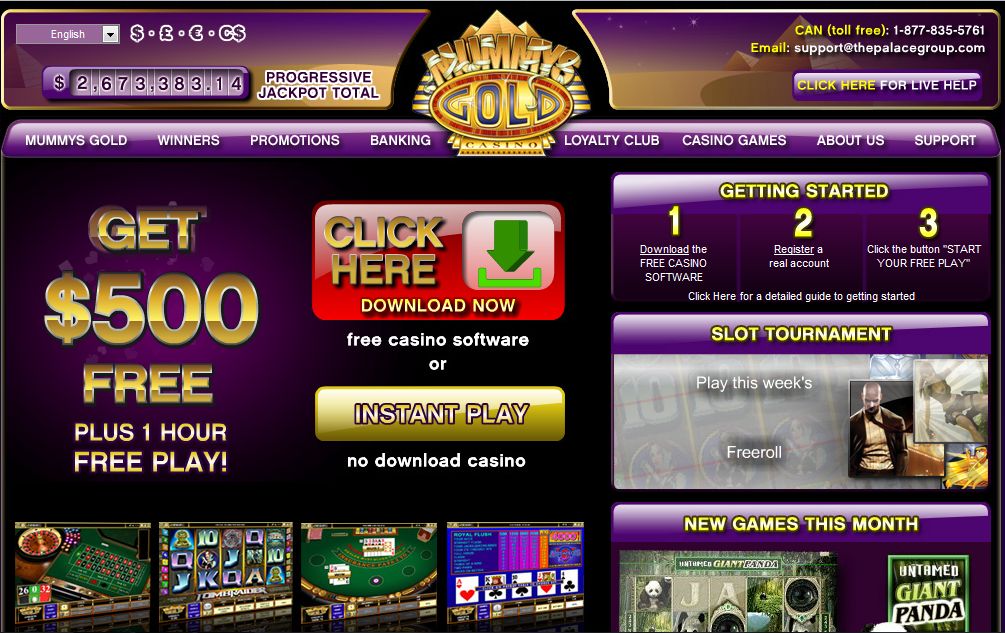The width and height of the screenshot is (1005, 633).
Task: Select the pound currency icon
Action: pos(165,33)
